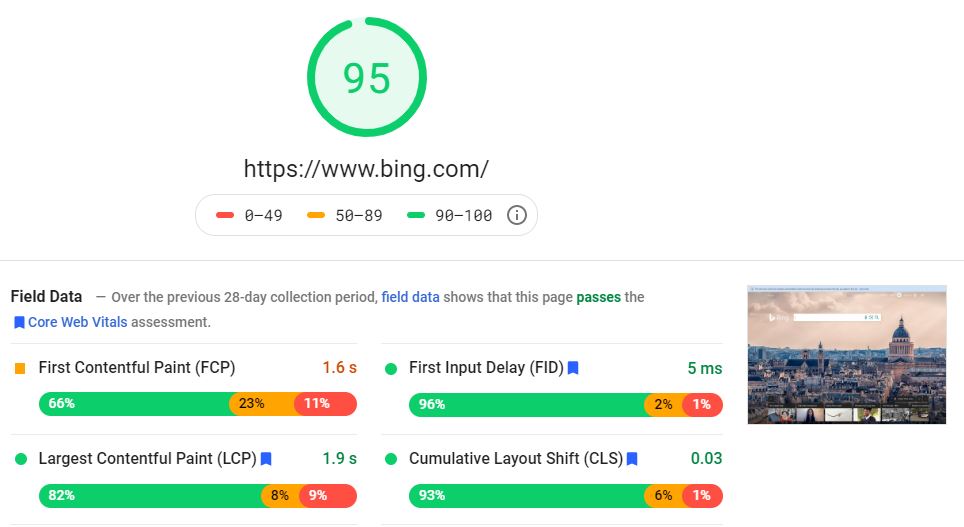Image resolution: width=964 pixels, height=527 pixels.
Task: Click the score legend info icon
Action: click(x=516, y=215)
